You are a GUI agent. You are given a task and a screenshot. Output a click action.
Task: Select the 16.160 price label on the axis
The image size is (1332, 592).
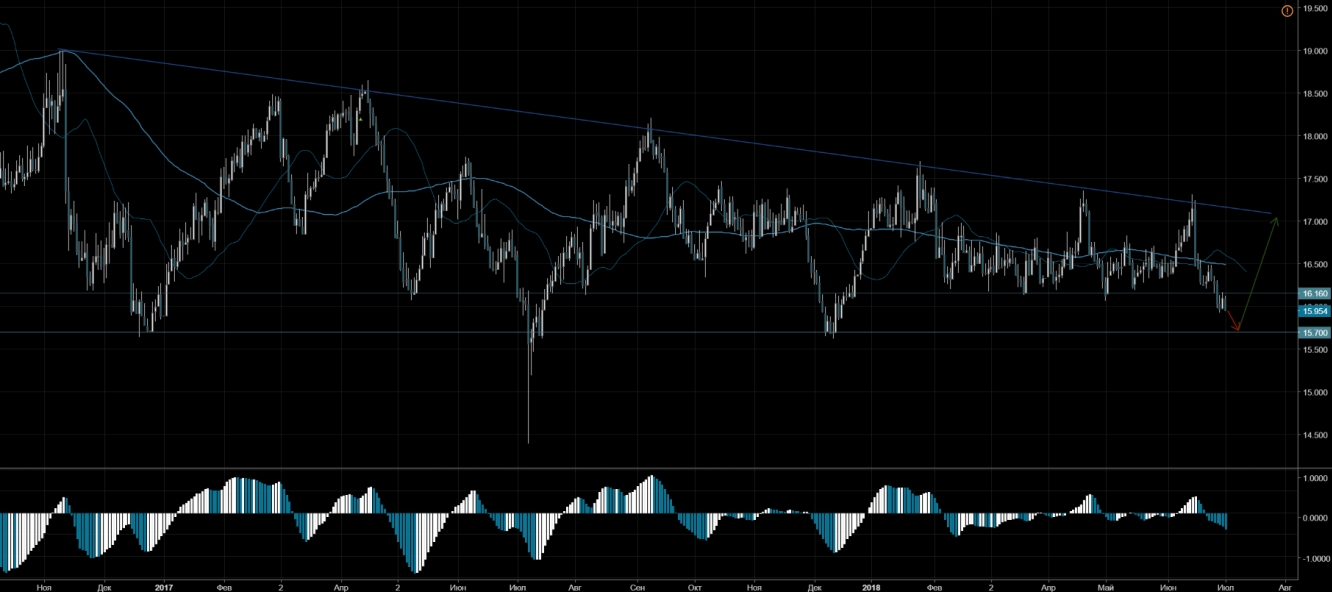1313,293
